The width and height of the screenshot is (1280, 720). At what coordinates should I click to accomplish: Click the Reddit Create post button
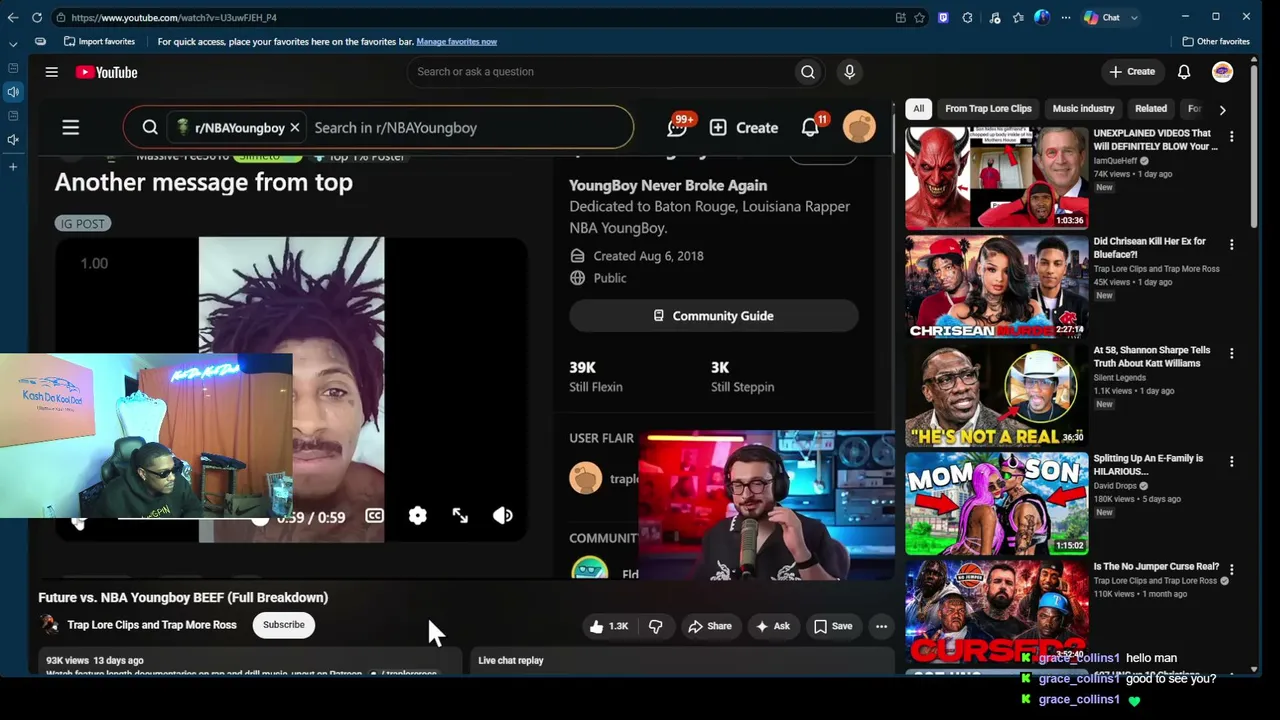pyautogui.click(x=744, y=128)
